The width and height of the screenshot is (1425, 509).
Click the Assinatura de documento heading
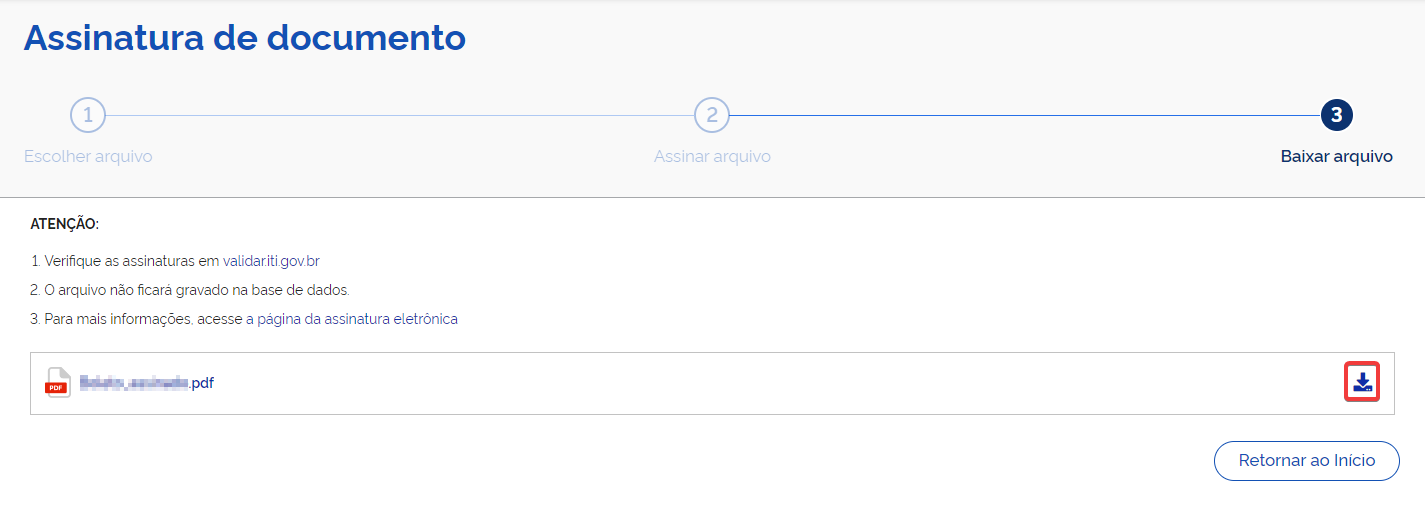(245, 38)
